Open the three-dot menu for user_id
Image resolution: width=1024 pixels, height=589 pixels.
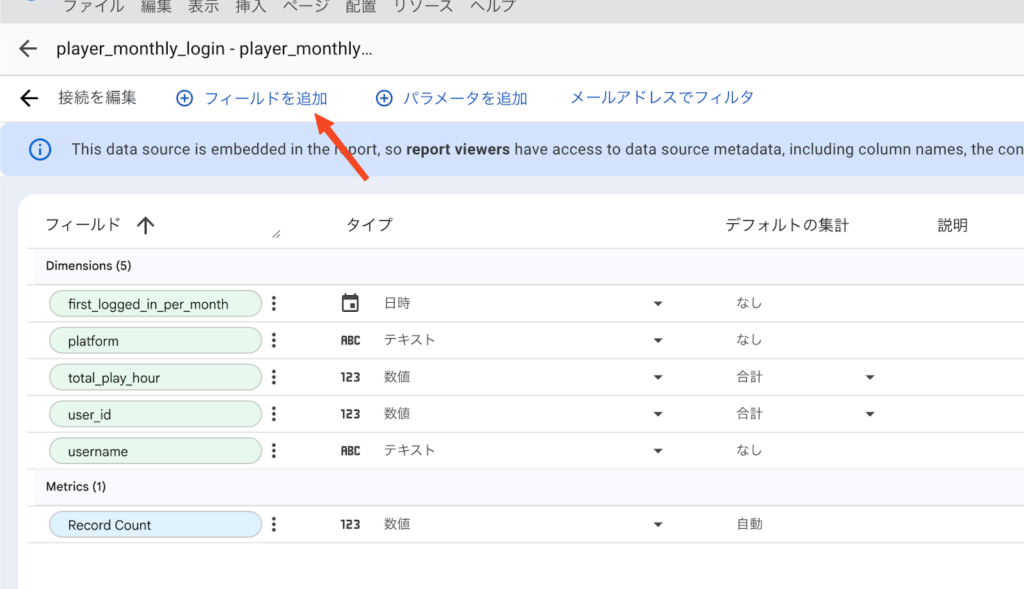click(x=274, y=414)
